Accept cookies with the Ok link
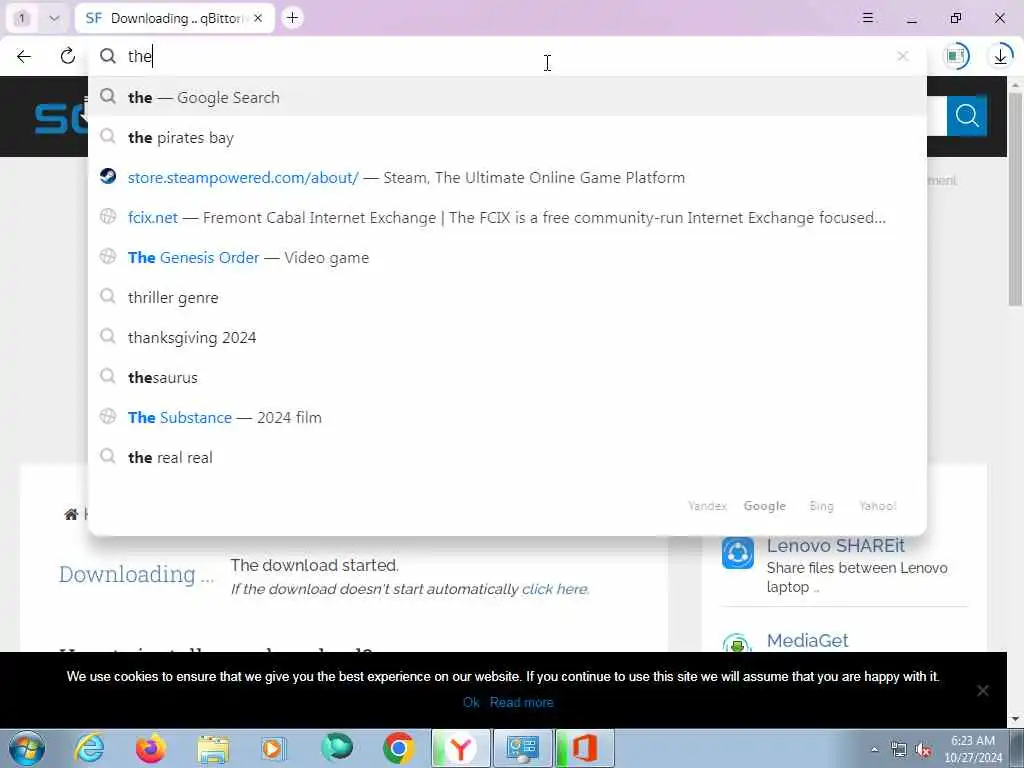Viewport: 1024px width, 768px height. point(471,703)
